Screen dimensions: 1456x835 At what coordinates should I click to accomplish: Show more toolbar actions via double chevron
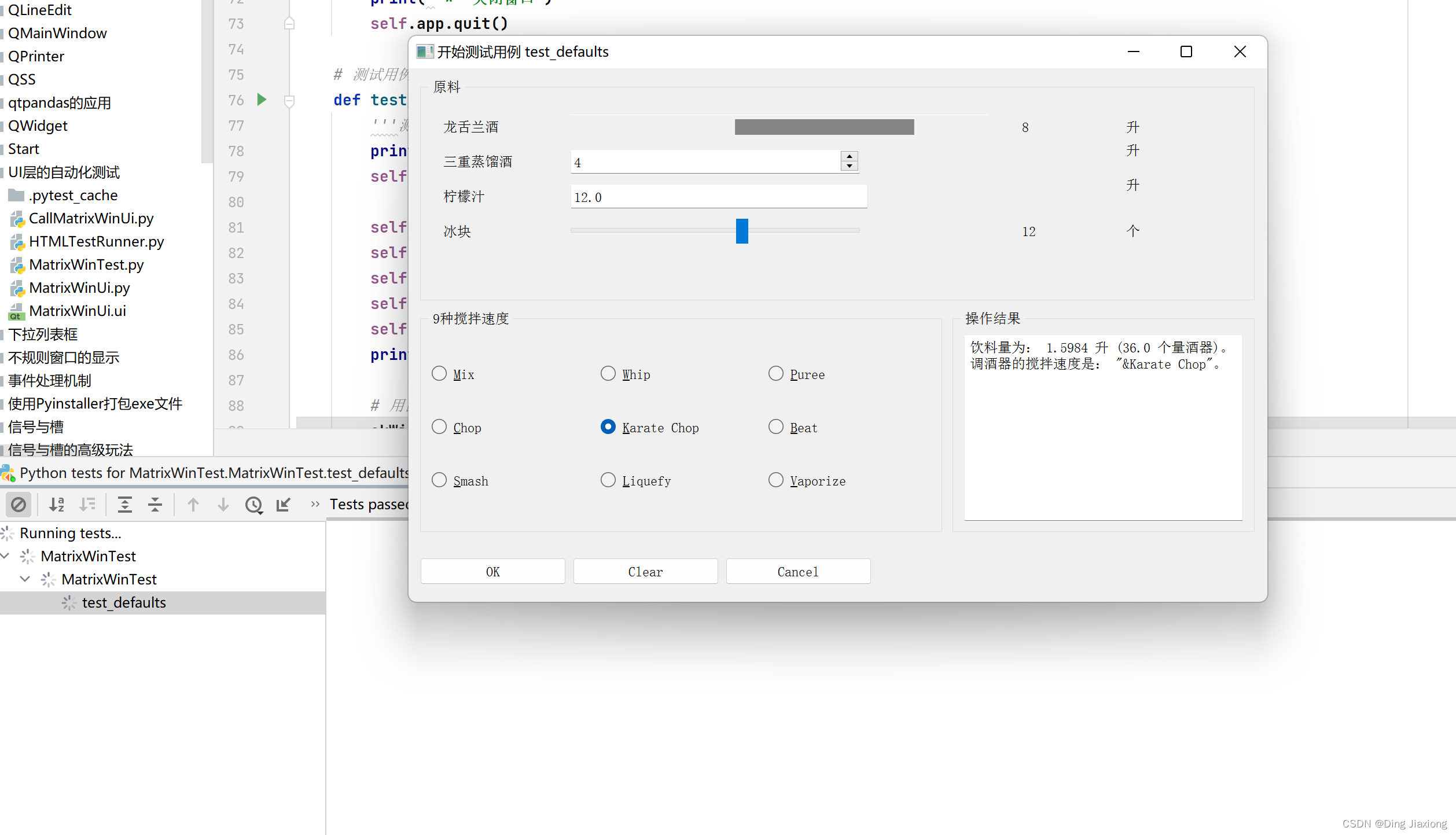coord(315,504)
